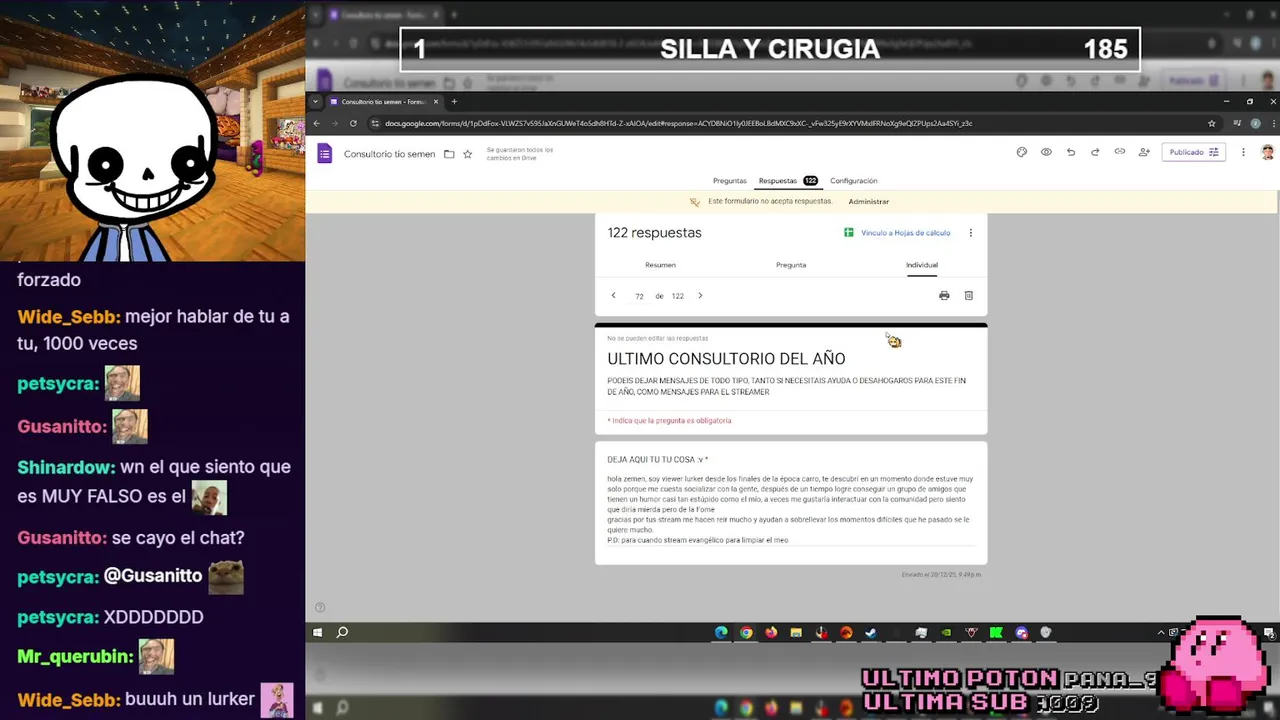This screenshot has height=720, width=1280.
Task: Click chat username Mr_querubin
Action: (x=75, y=657)
